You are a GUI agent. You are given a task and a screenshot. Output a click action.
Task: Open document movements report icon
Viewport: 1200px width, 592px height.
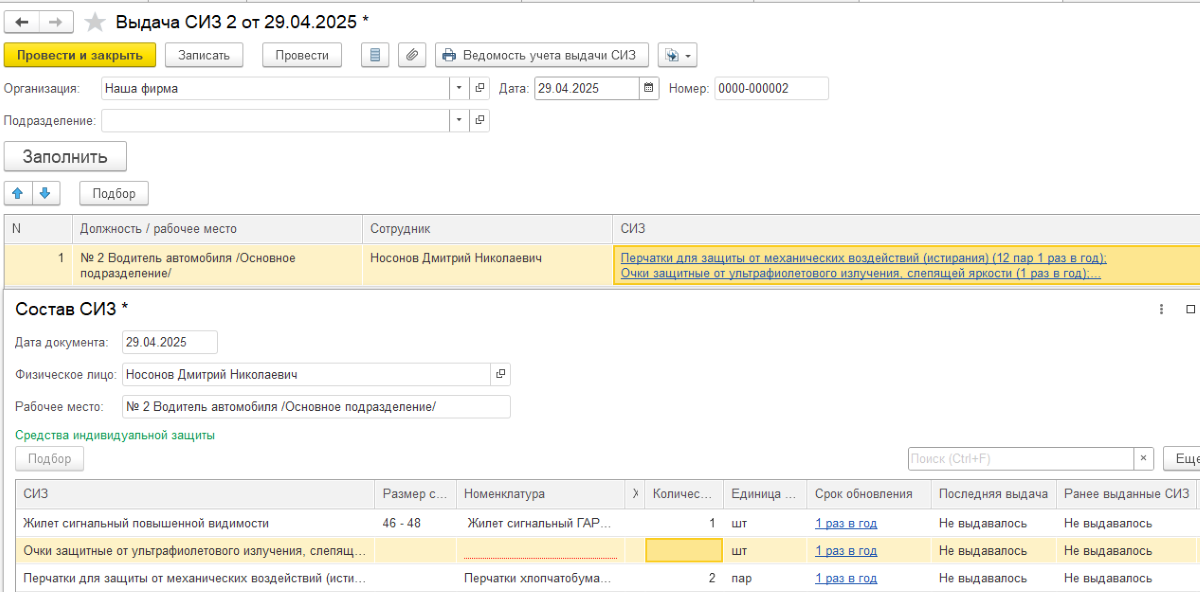coord(375,55)
